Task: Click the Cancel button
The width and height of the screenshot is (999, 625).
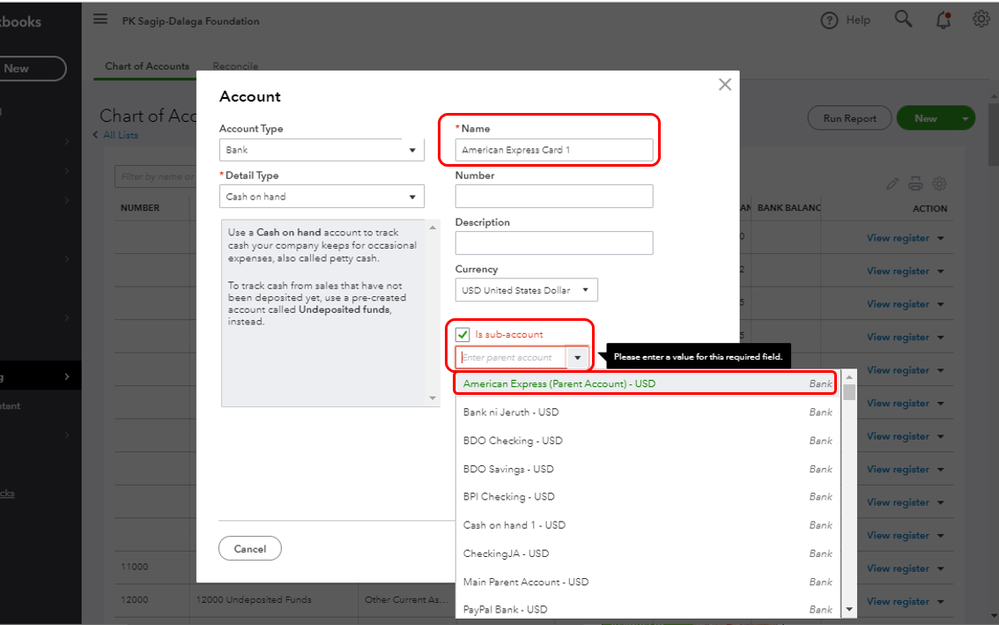Action: click(250, 548)
